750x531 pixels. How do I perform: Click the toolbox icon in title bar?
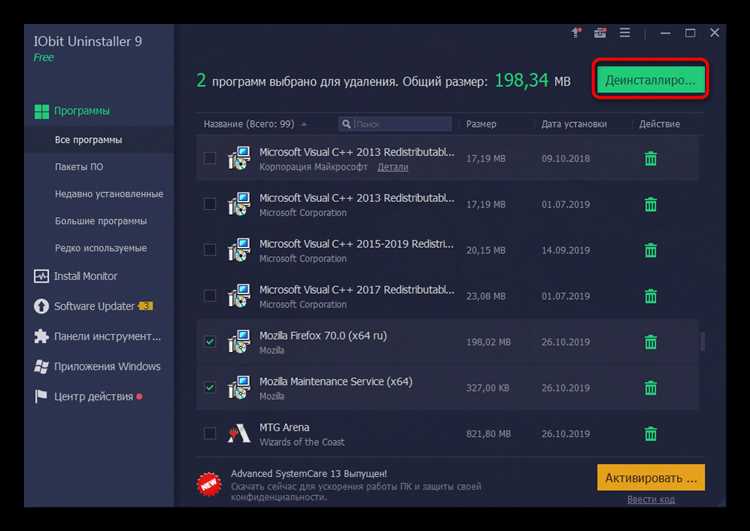[x=600, y=33]
